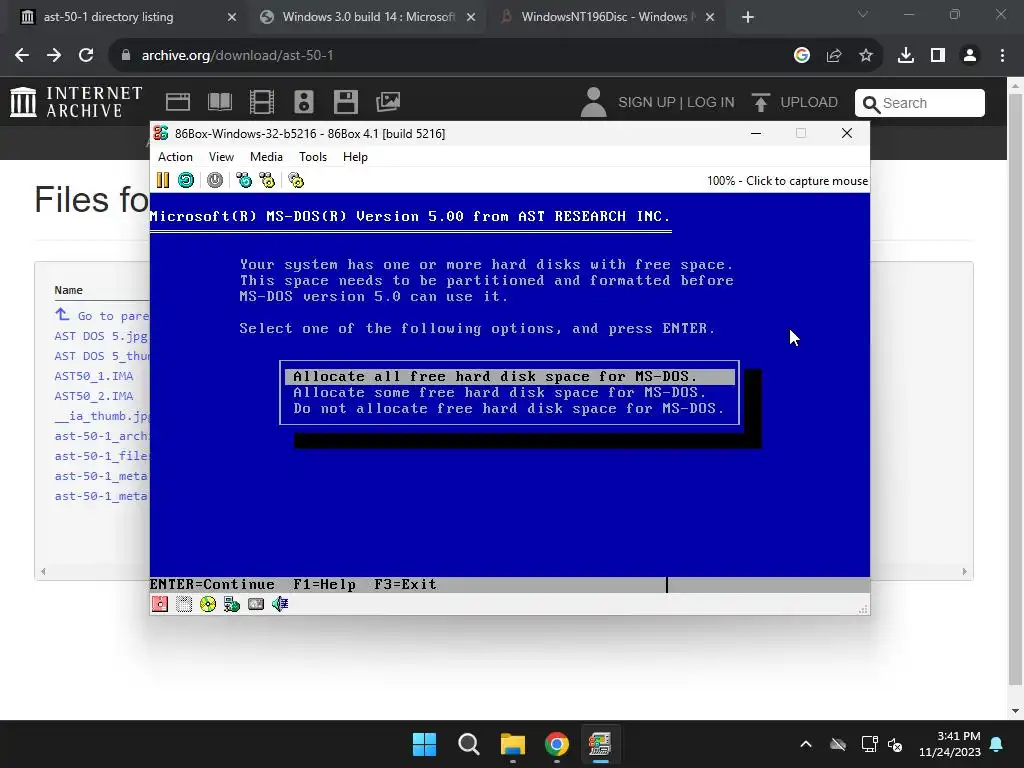The image size is (1024, 768).
Task: Open AST50_1.IMA file link
Action: pos(93,376)
